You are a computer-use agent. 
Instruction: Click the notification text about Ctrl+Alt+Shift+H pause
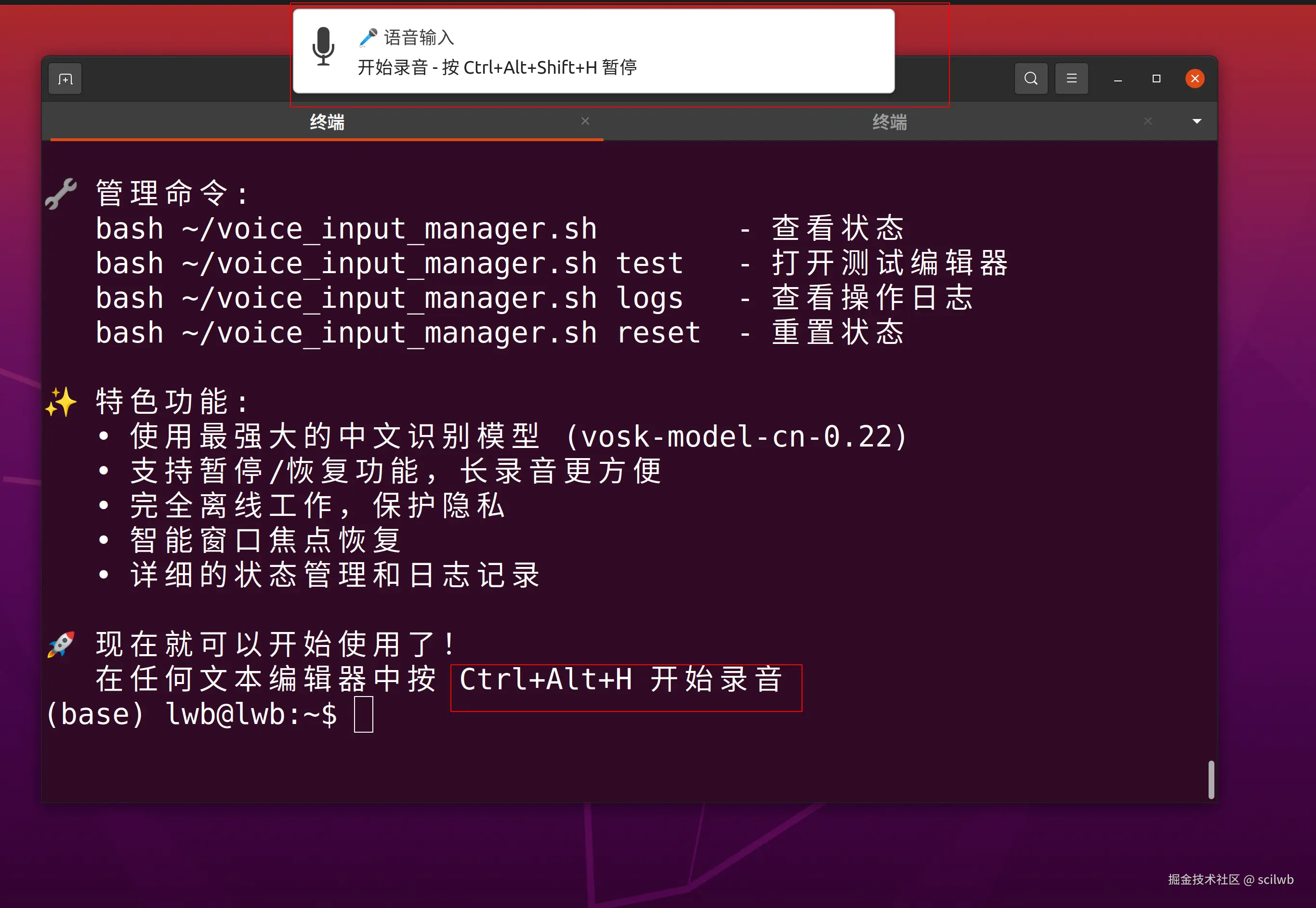coord(497,68)
